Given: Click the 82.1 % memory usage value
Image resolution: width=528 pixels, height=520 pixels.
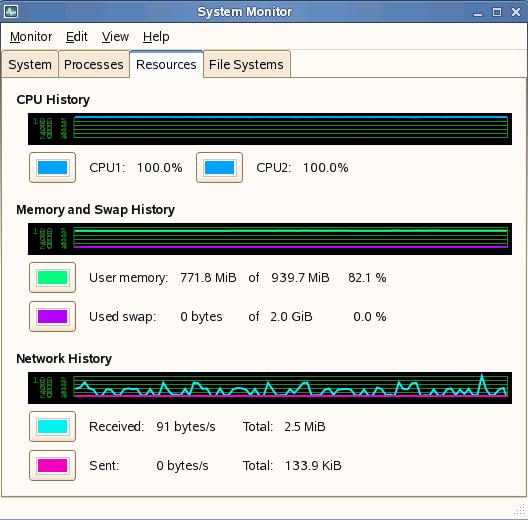Looking at the screenshot, I should (x=367, y=278).
